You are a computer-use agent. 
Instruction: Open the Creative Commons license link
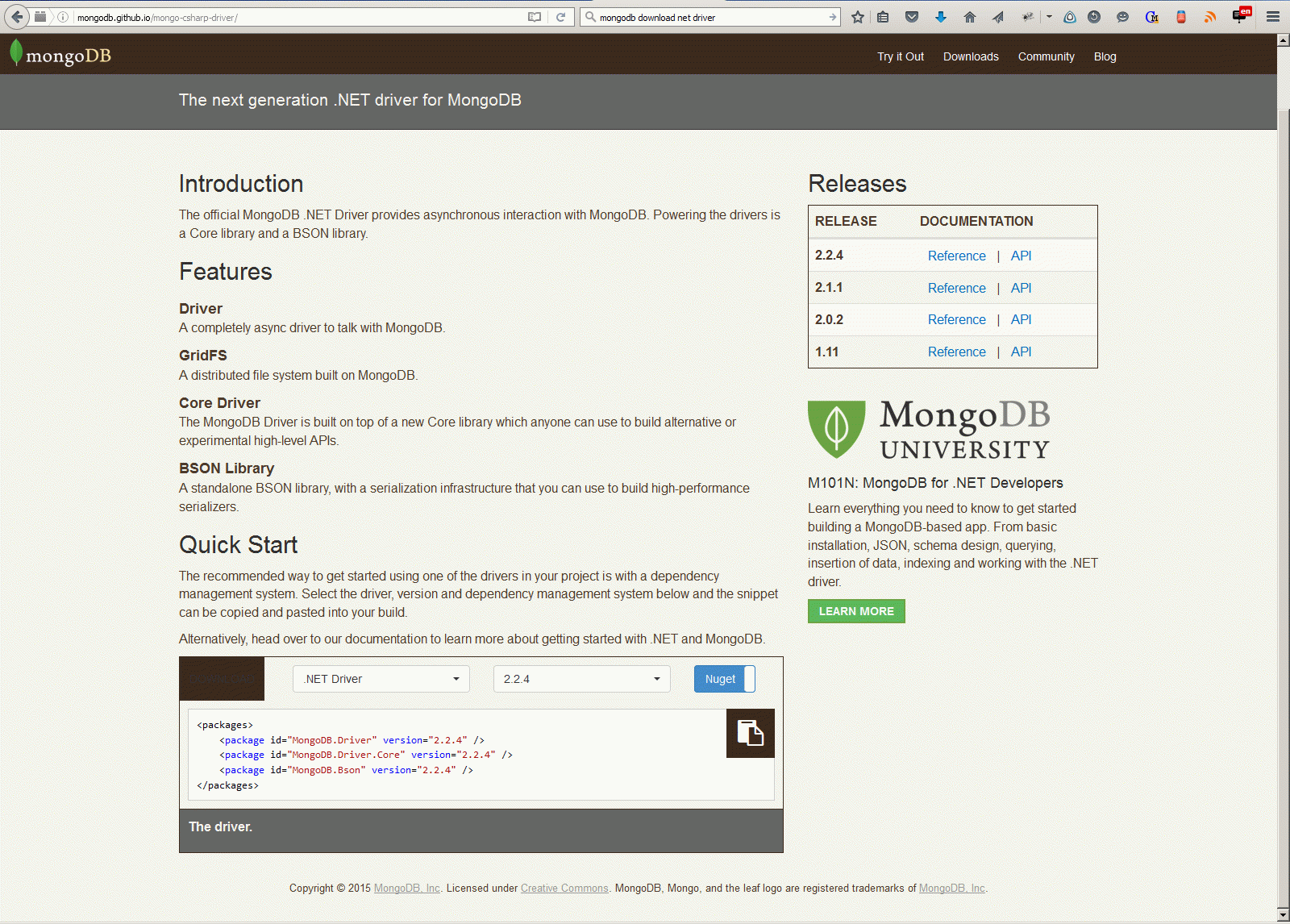click(x=564, y=889)
